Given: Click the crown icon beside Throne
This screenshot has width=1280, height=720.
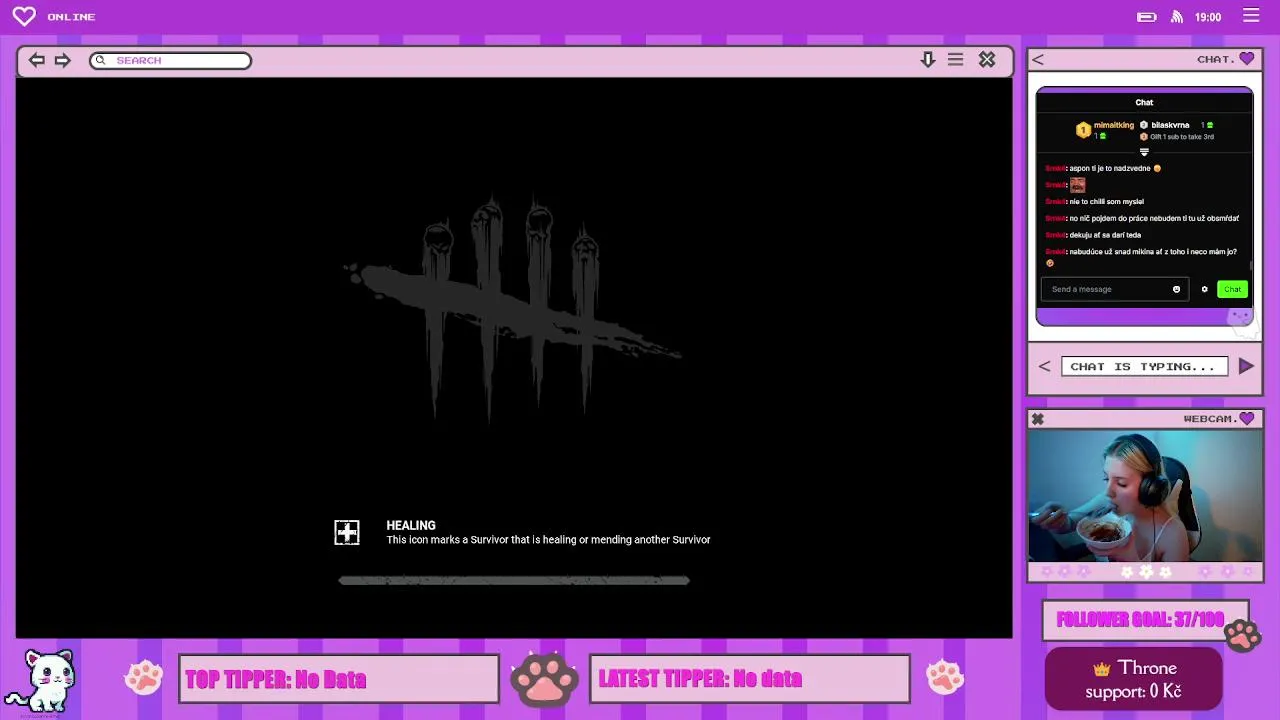Looking at the screenshot, I should point(1102,668).
